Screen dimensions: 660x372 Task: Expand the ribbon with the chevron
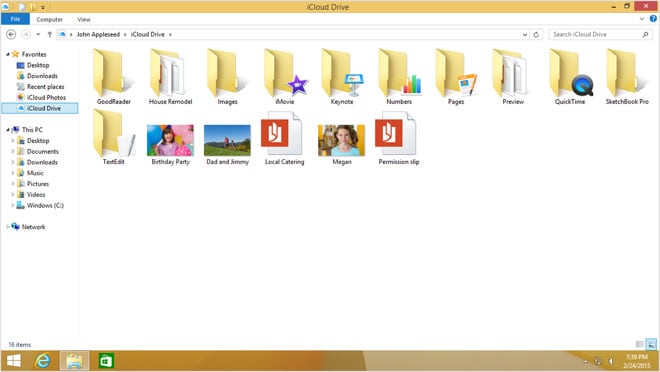click(x=642, y=19)
